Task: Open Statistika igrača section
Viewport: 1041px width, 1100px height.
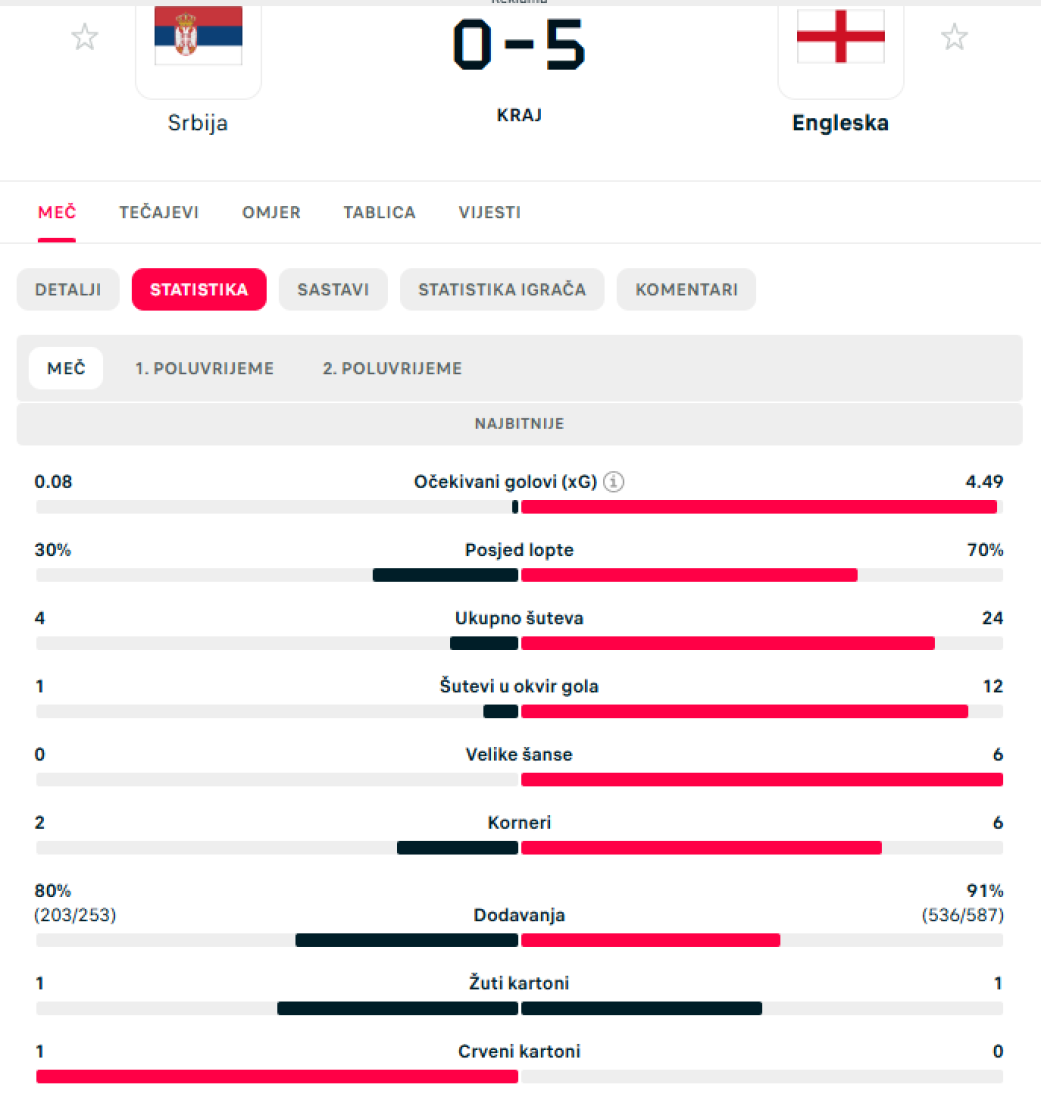Action: 502,290
